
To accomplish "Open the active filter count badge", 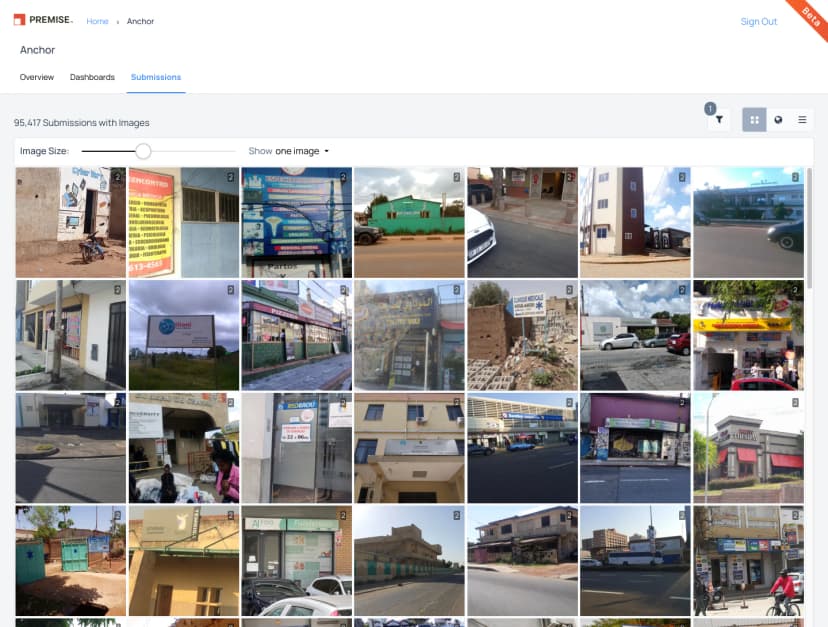I will tap(710, 106).
